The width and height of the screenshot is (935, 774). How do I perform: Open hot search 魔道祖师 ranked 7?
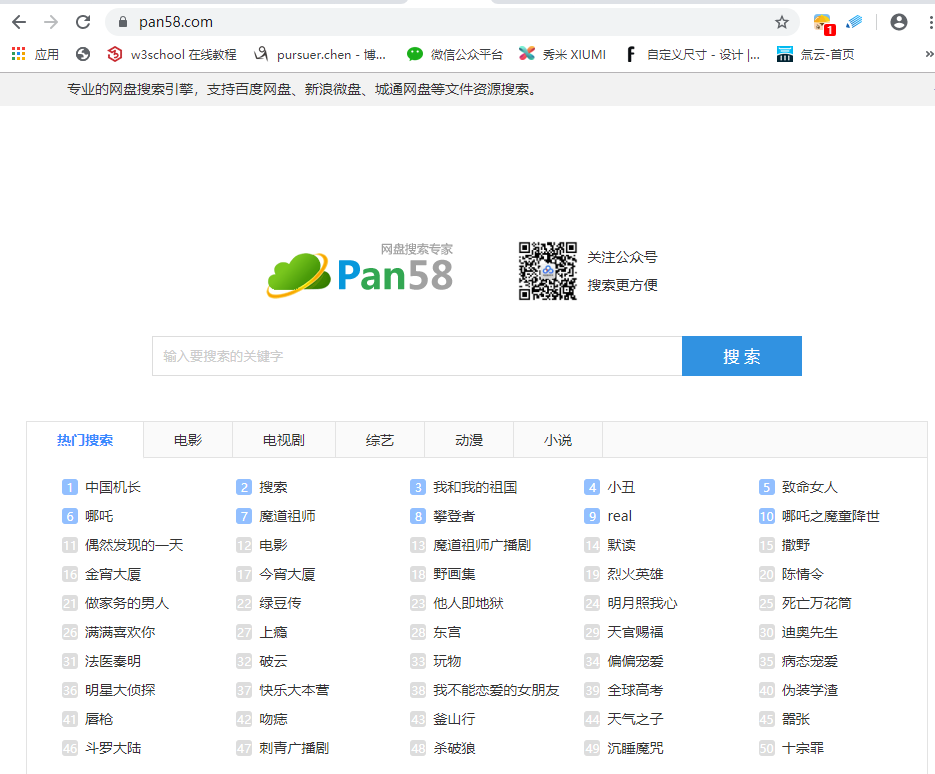coord(287,516)
